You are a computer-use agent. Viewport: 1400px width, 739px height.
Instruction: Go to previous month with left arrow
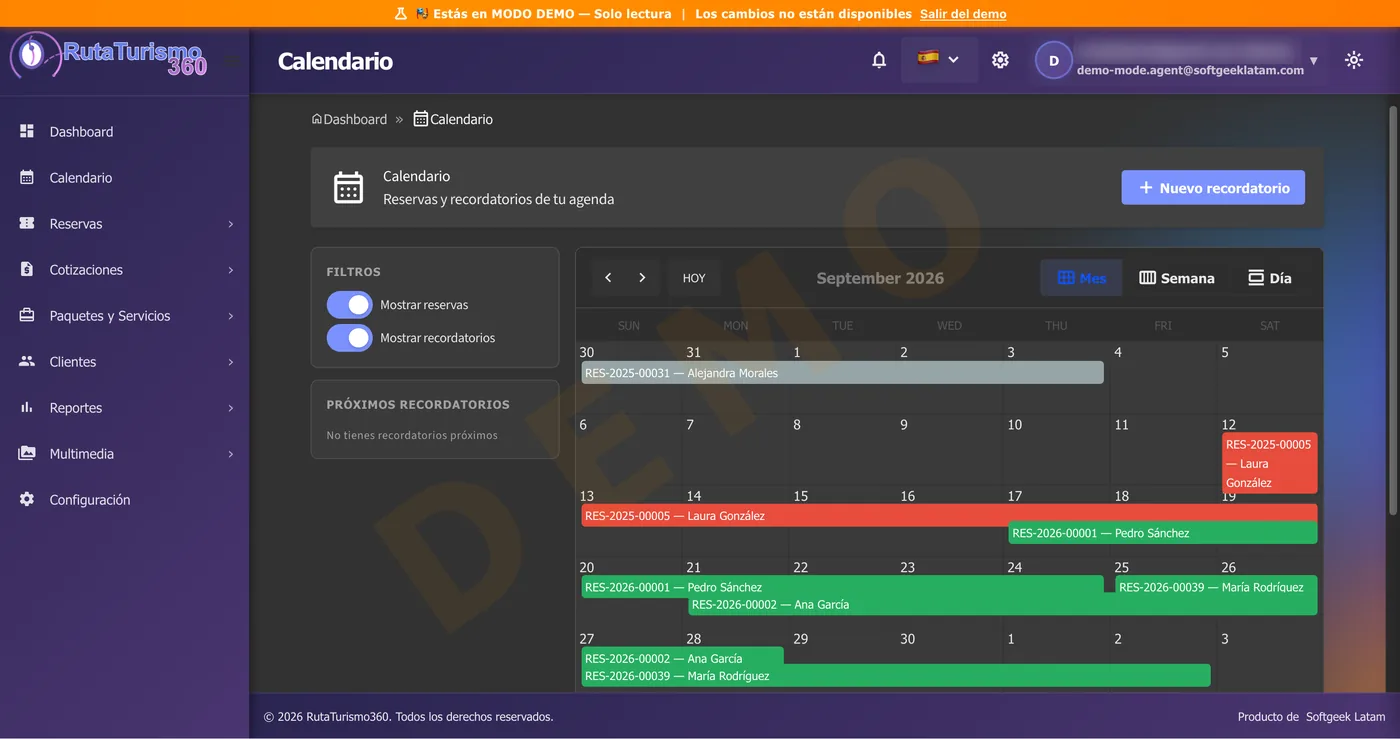click(608, 278)
